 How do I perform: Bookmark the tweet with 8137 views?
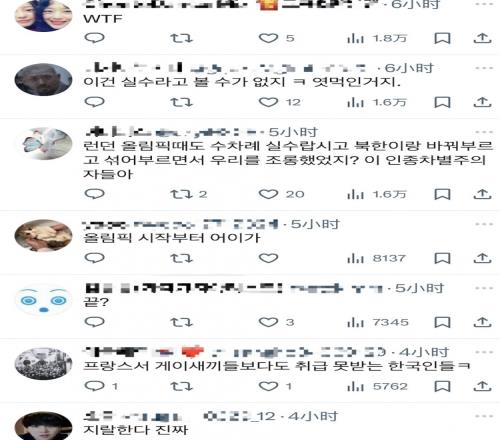pyautogui.click(x=442, y=258)
